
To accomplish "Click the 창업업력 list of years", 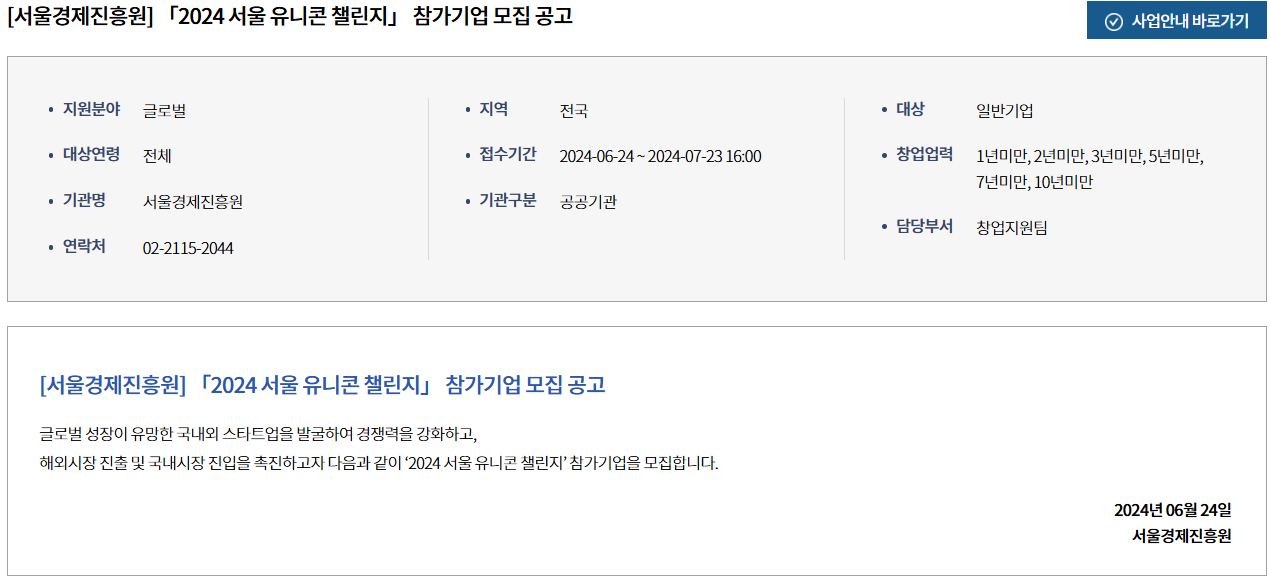I will [1091, 169].
